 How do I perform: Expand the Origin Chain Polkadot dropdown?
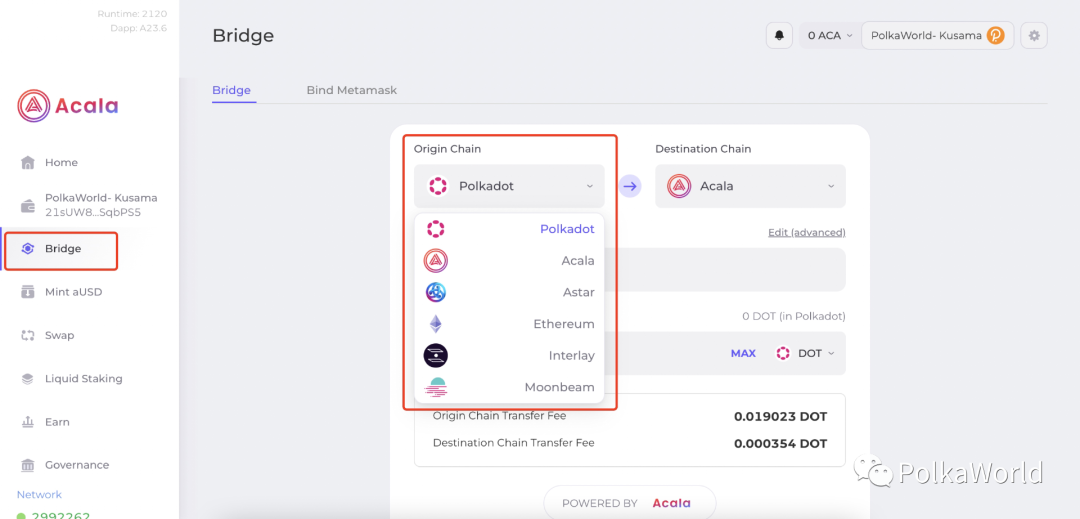[509, 186]
